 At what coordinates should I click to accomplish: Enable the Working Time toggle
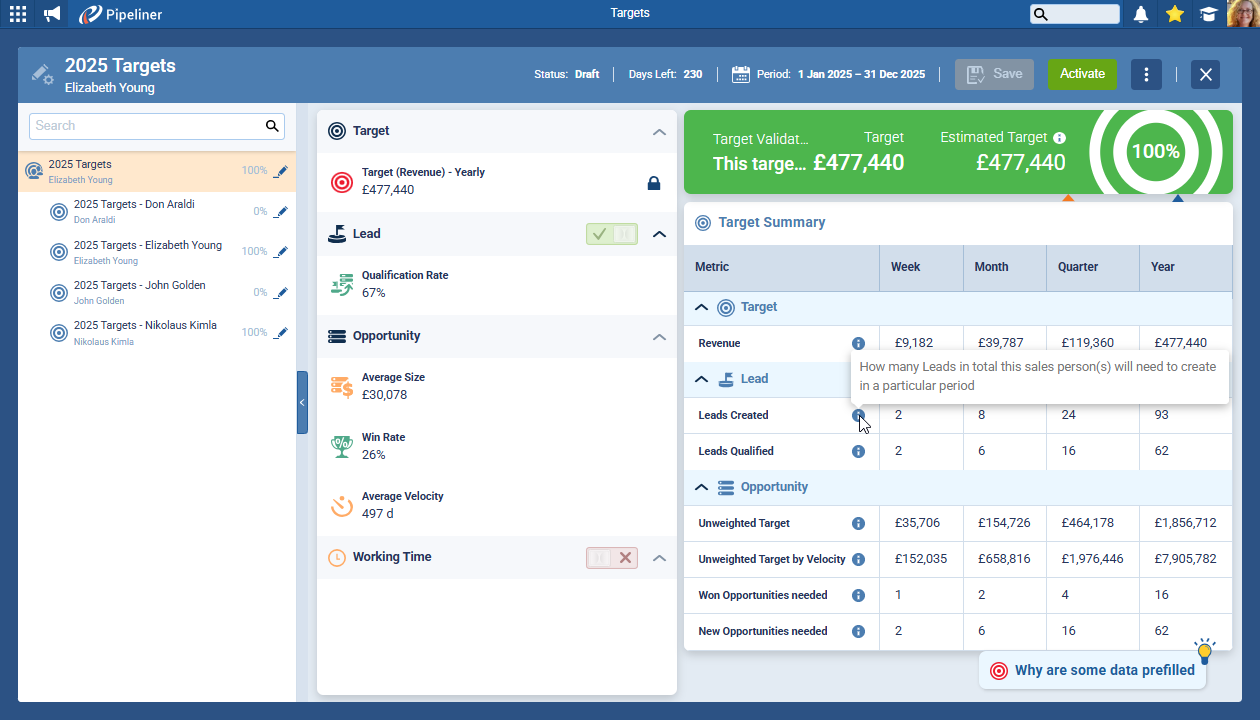[612, 558]
